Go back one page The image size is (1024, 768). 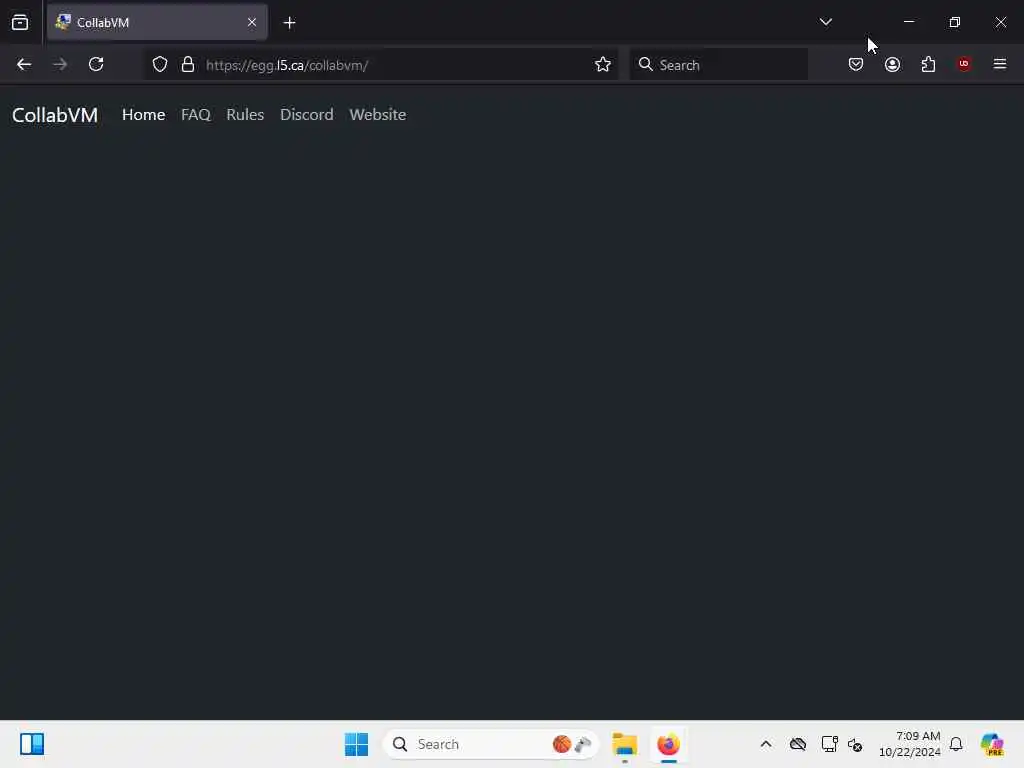tap(24, 64)
